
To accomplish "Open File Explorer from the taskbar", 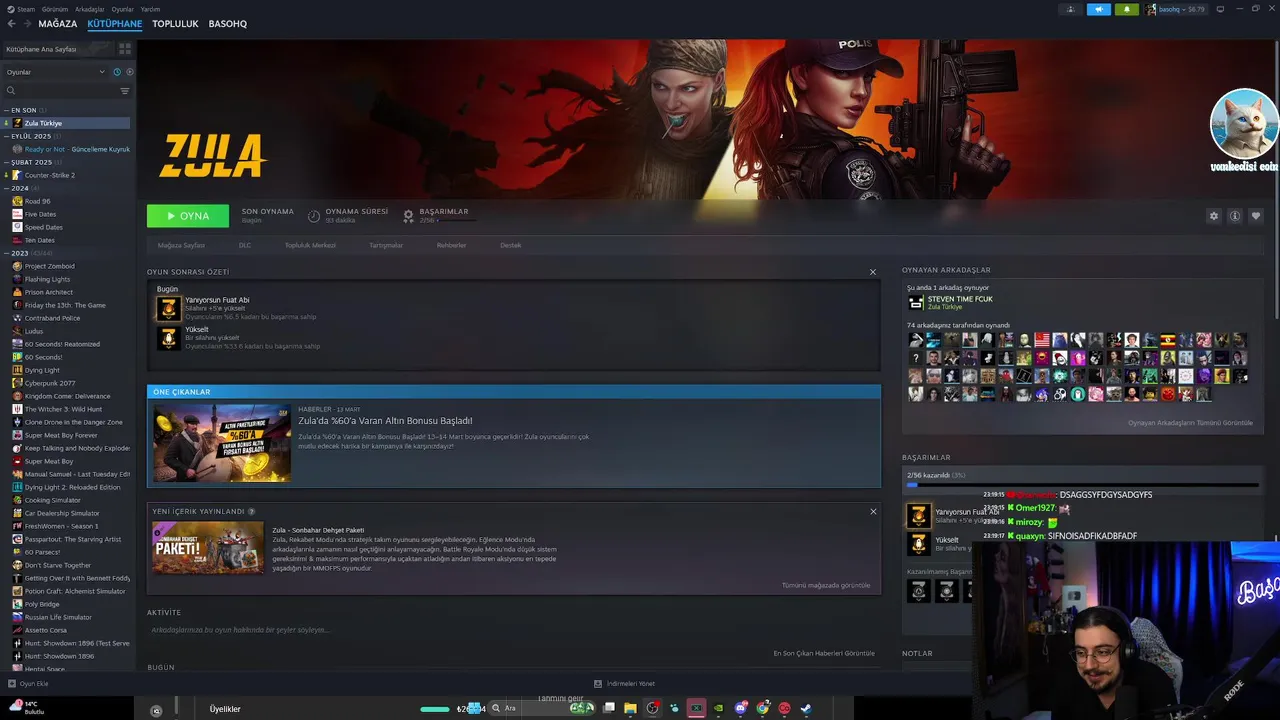I will pyautogui.click(x=630, y=708).
